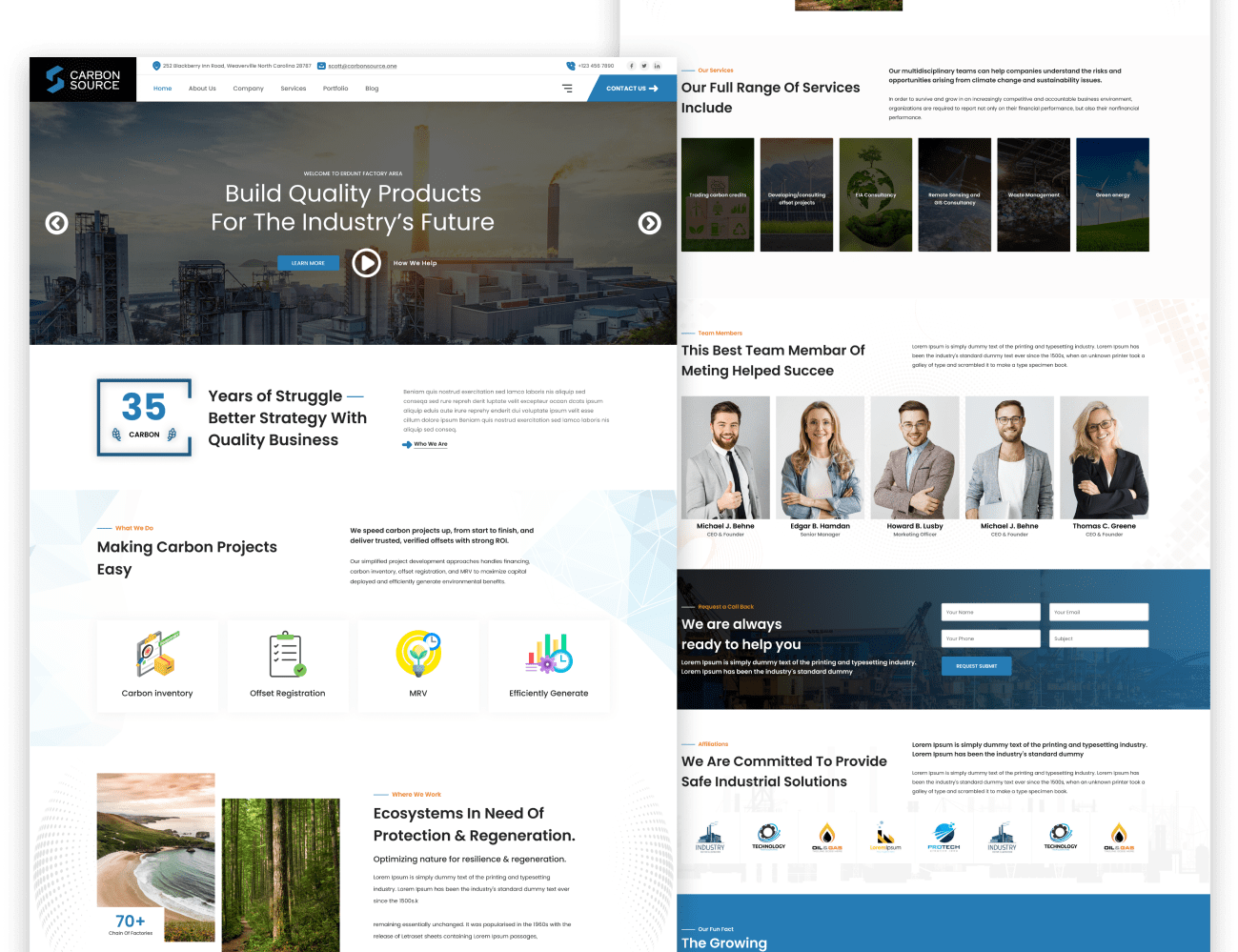Open the Services menu item

click(294, 89)
